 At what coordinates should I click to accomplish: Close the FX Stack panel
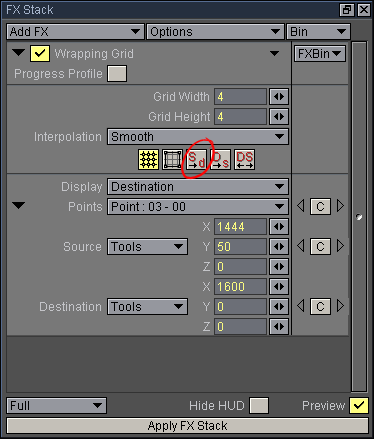point(364,10)
